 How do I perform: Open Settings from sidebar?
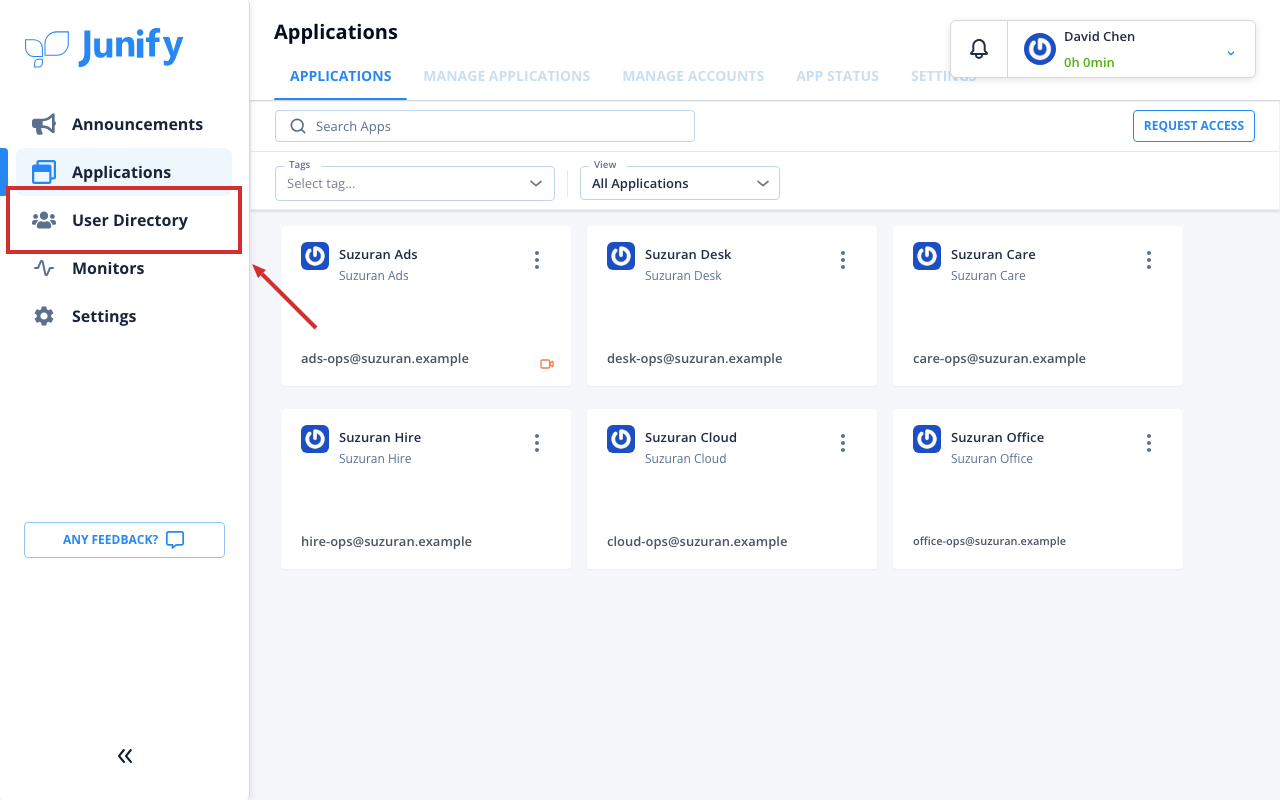click(124, 316)
